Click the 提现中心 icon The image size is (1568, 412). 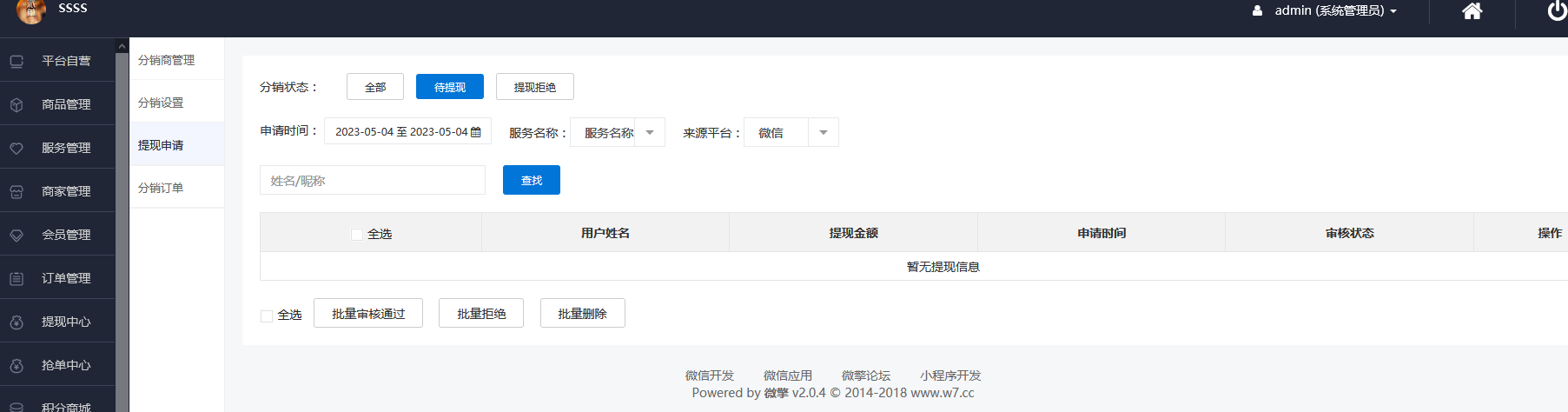(17, 322)
